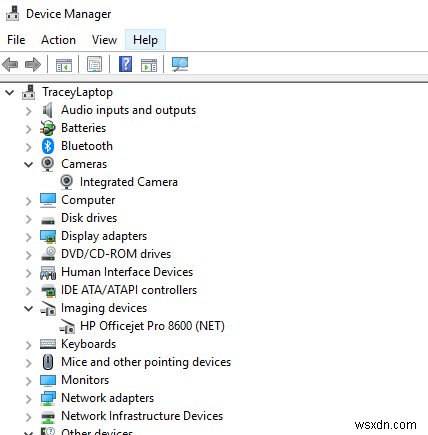
Task: Collapse the Imaging devices chevron
Action: click(x=29, y=308)
